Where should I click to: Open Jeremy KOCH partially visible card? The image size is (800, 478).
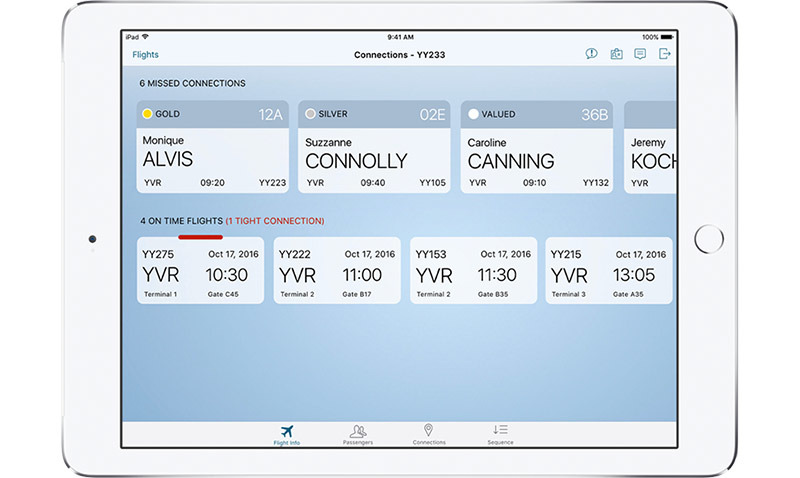tap(651, 147)
